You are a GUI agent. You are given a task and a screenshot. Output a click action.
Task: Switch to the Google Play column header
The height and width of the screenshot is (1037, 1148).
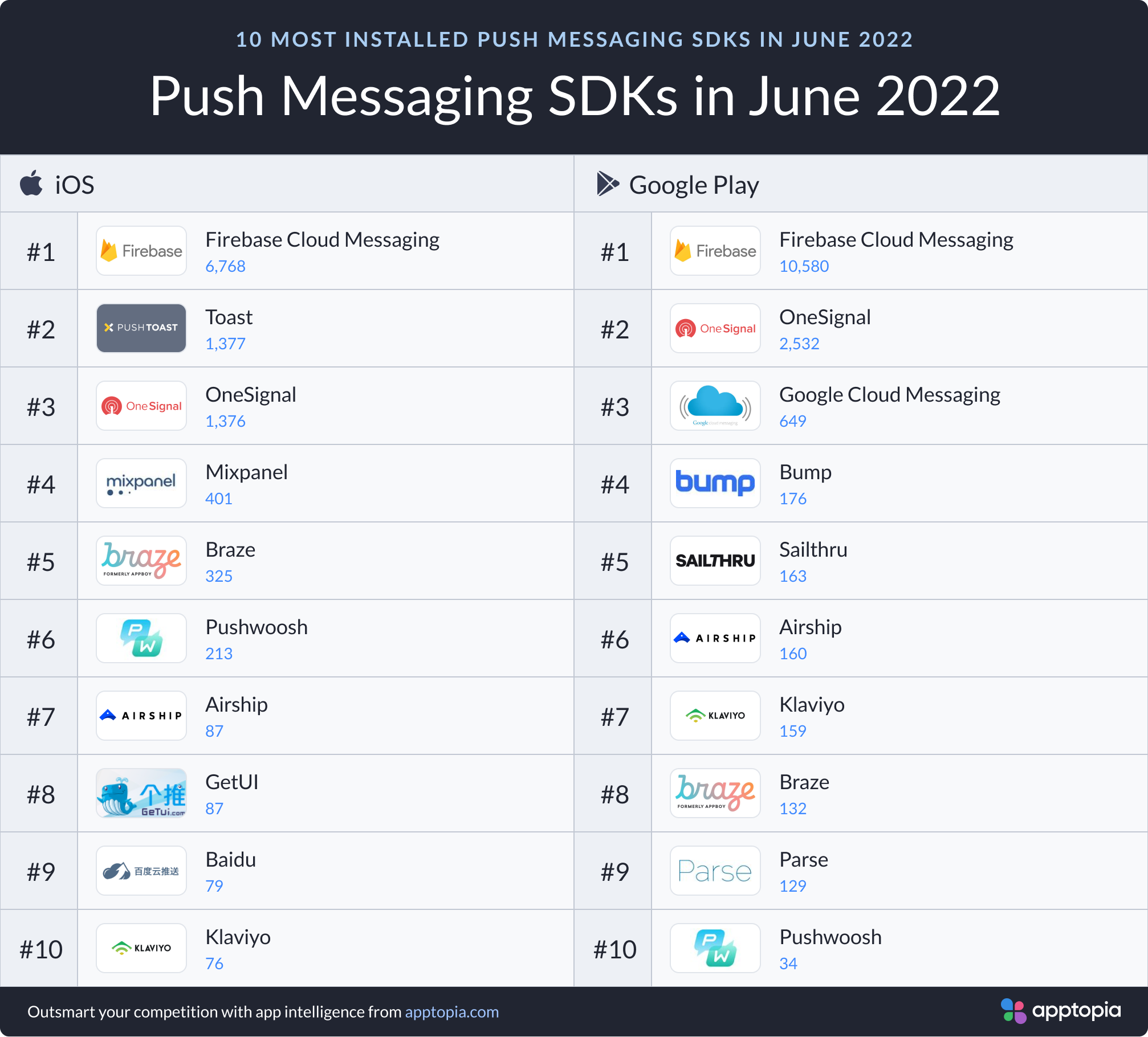[x=693, y=183]
